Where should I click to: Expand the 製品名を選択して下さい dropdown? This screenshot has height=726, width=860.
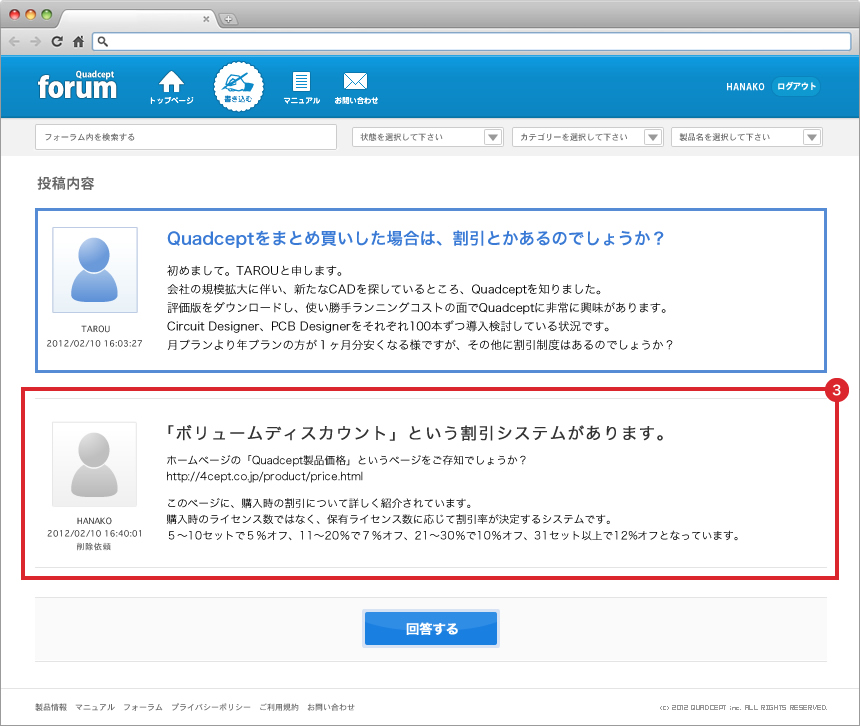pos(747,137)
